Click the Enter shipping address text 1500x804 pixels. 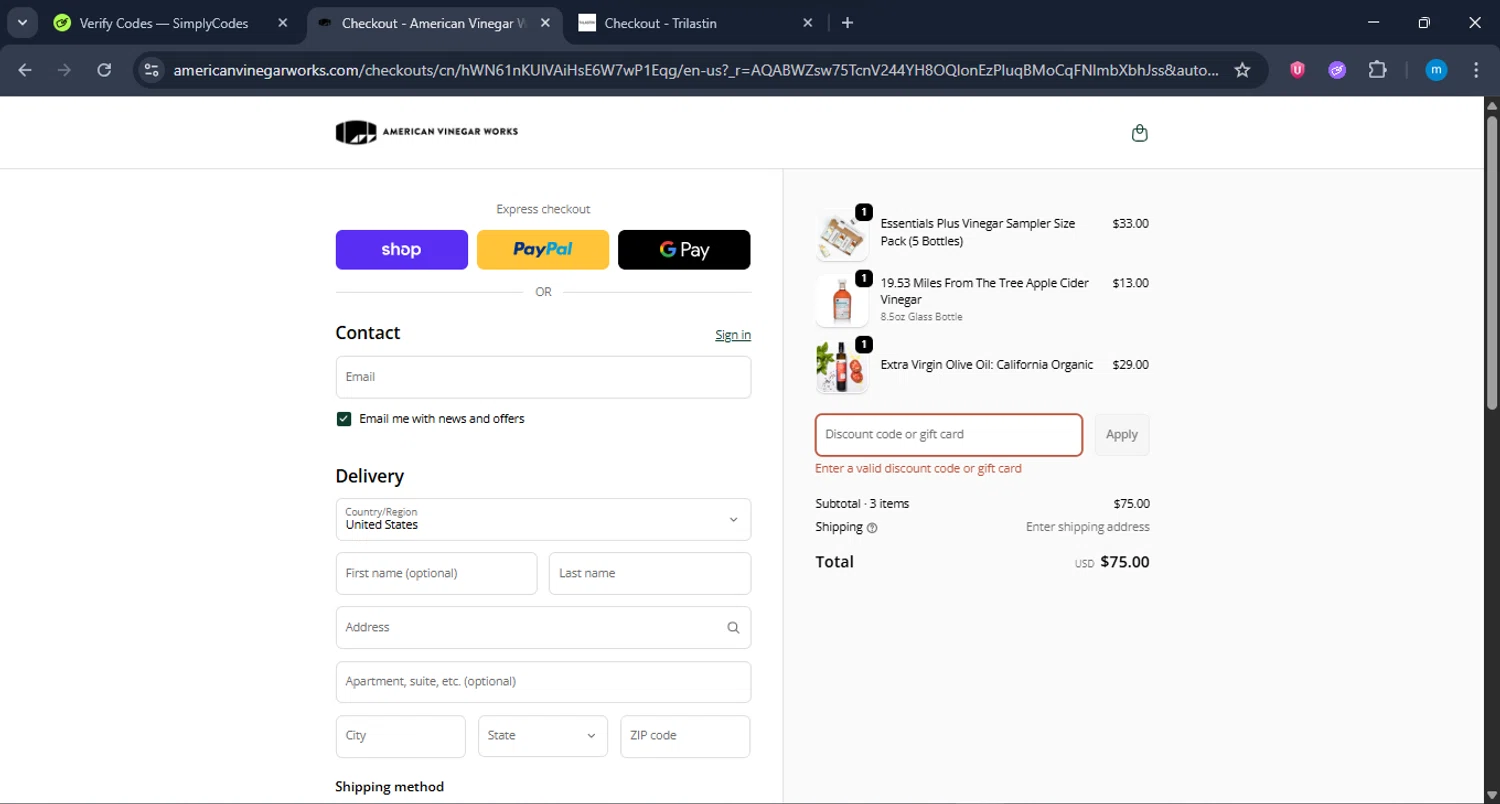click(x=1087, y=527)
